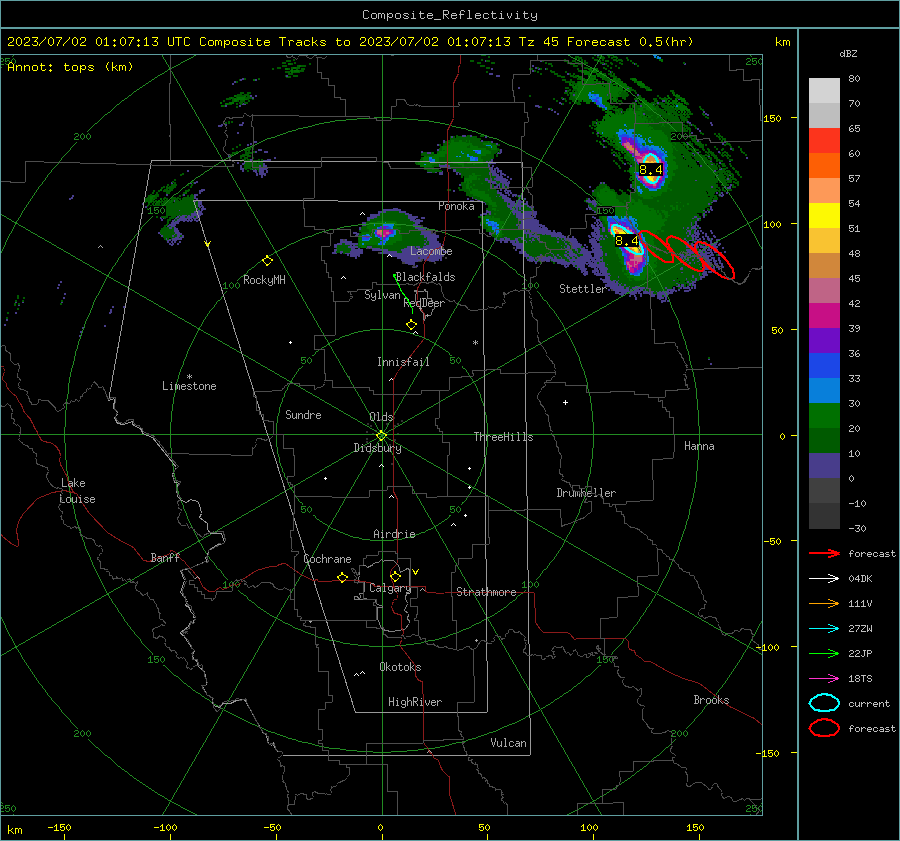Click the 8.4 tops label near the 200 ring label
The height and width of the screenshot is (841, 900).
651,169
